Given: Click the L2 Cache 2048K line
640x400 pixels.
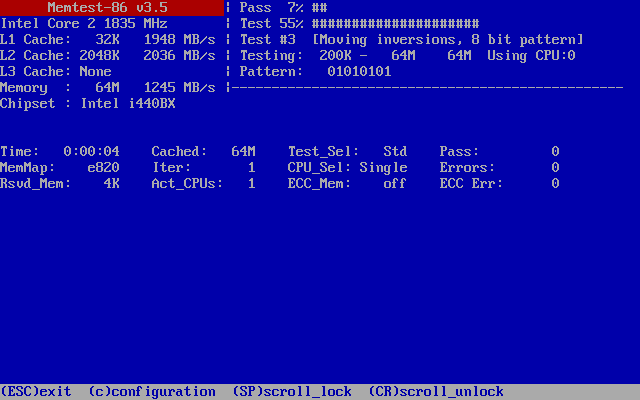Looking at the screenshot, I should 108,56.
